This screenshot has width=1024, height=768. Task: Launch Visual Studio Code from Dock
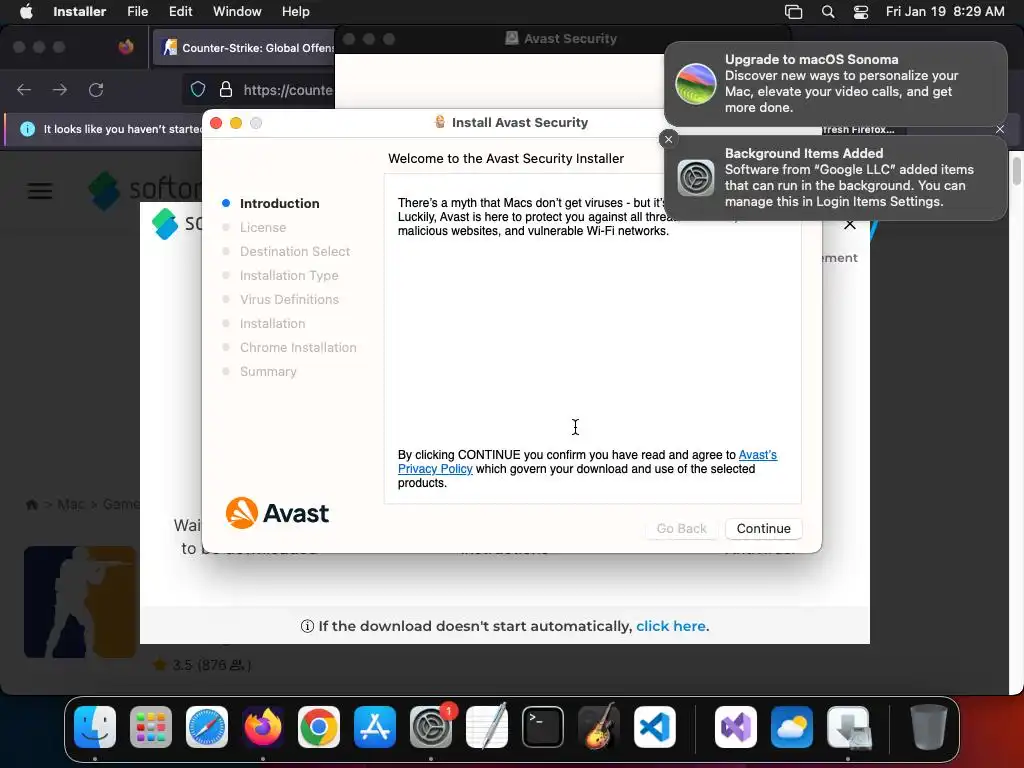tap(655, 727)
